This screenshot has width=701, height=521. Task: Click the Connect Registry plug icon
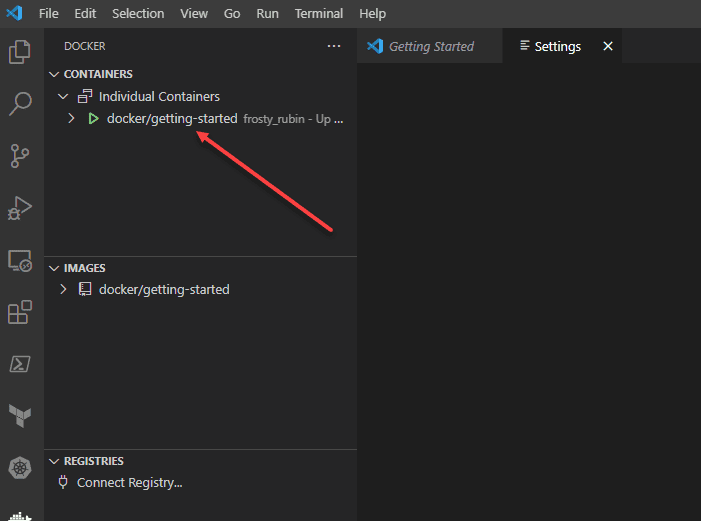[63, 482]
